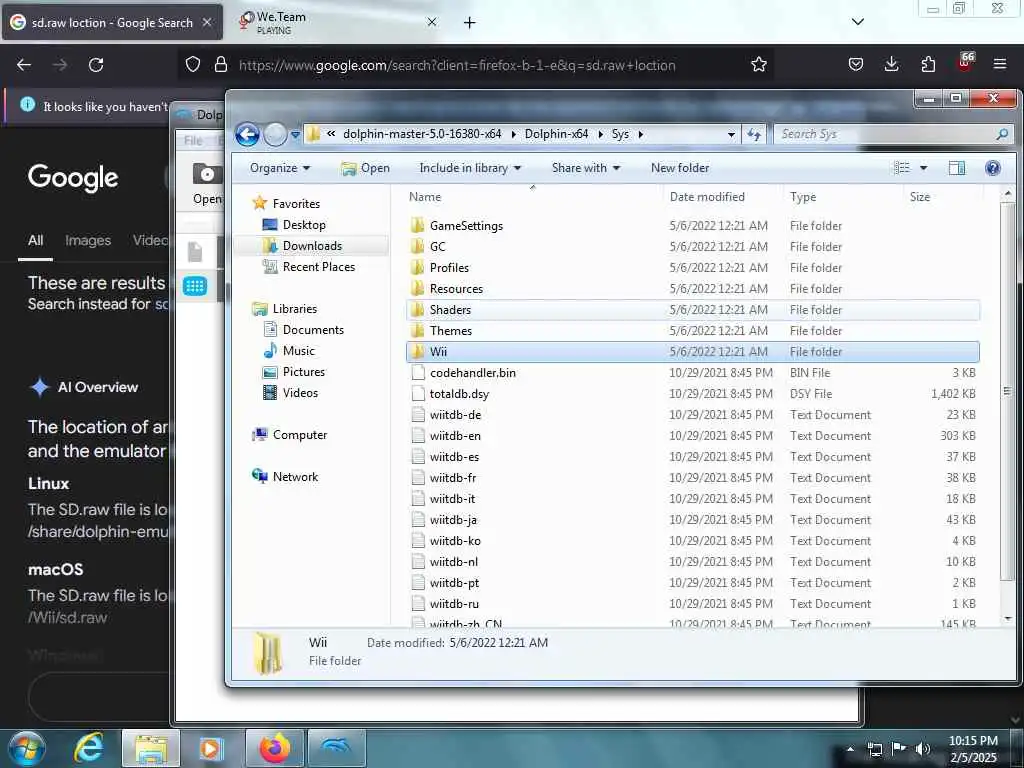The image size is (1024, 768).
Task: Click Open in the Explorer toolbar
Action: [365, 168]
